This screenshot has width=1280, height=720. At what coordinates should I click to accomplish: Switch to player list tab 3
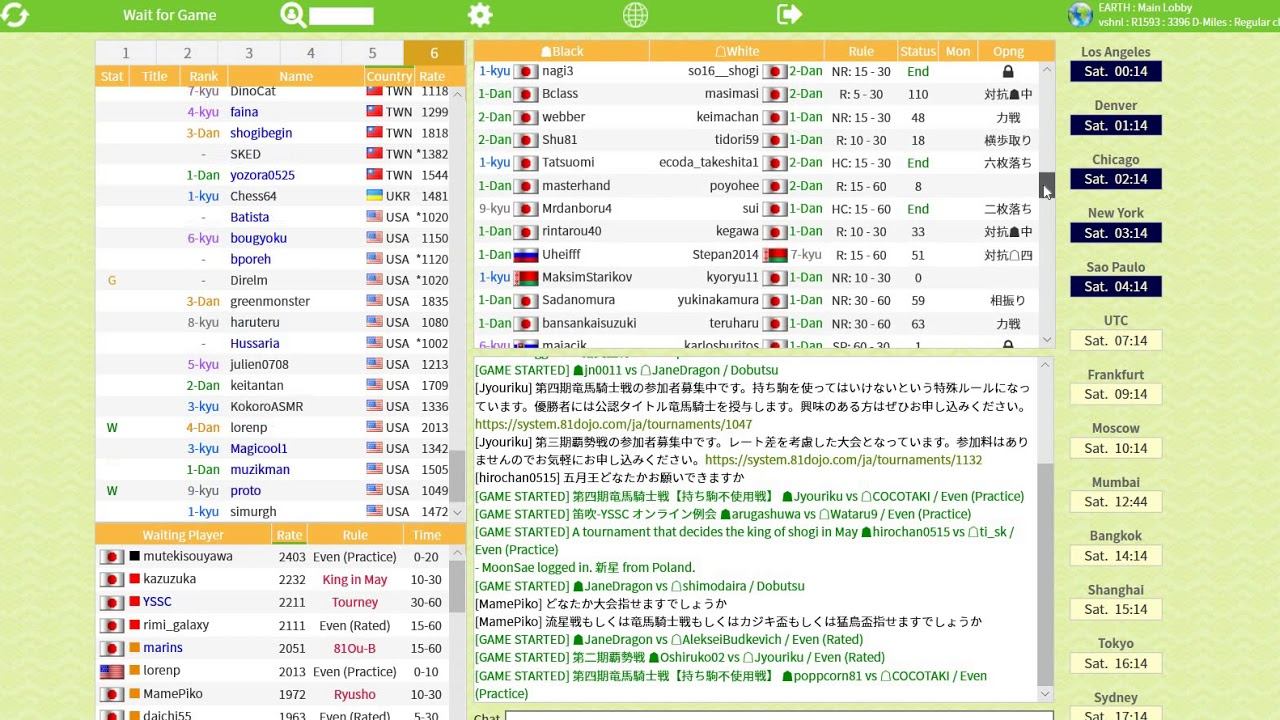249,53
